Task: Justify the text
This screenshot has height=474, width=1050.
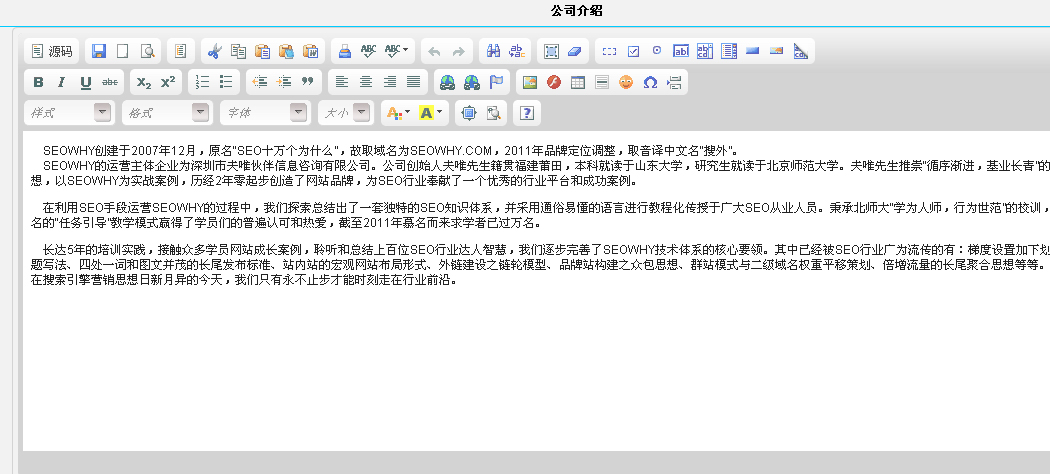Action: pyautogui.click(x=414, y=82)
